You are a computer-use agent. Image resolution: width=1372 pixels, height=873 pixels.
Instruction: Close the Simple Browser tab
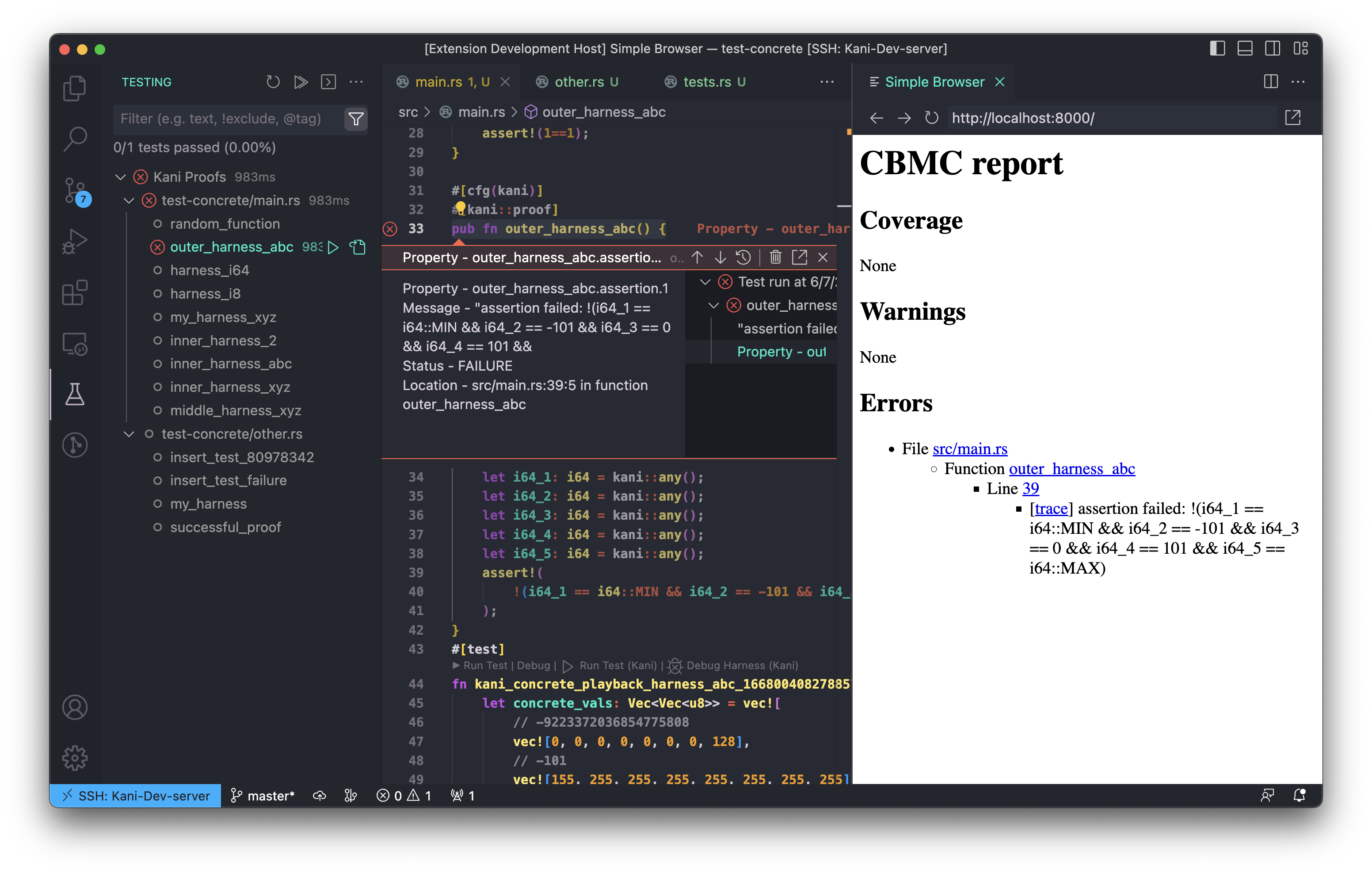point(999,82)
